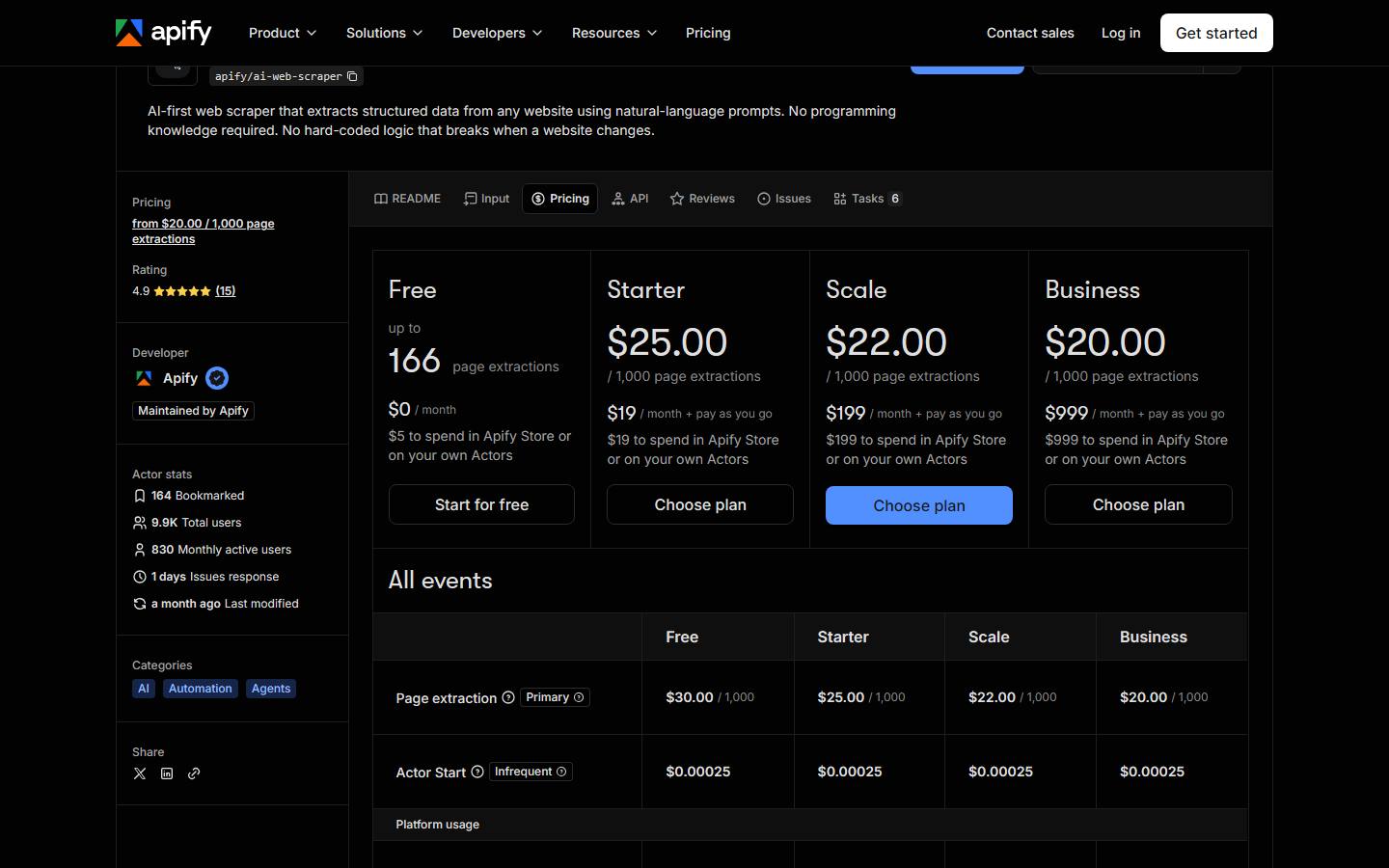Open the Tasks tab
This screenshot has width=1389, height=868.
tap(868, 199)
